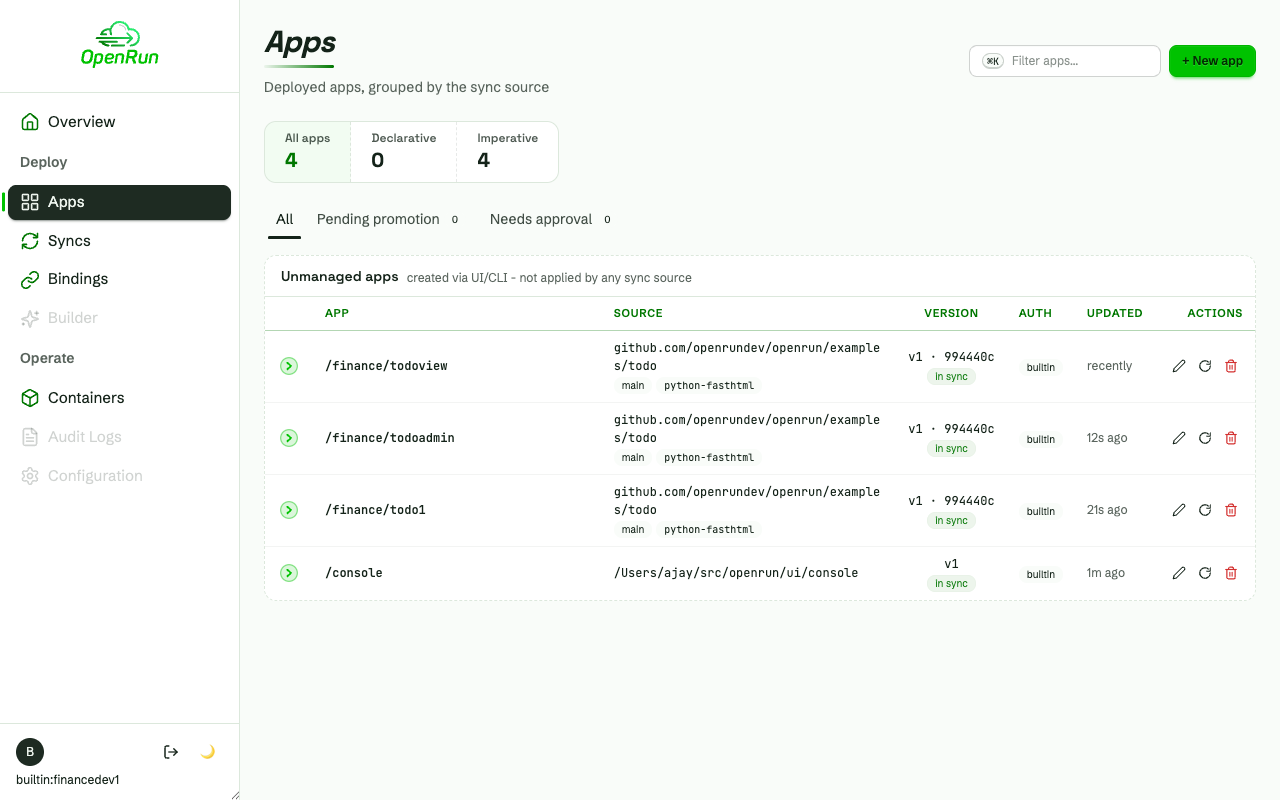Reload the /finance/todoview app

coord(1205,366)
